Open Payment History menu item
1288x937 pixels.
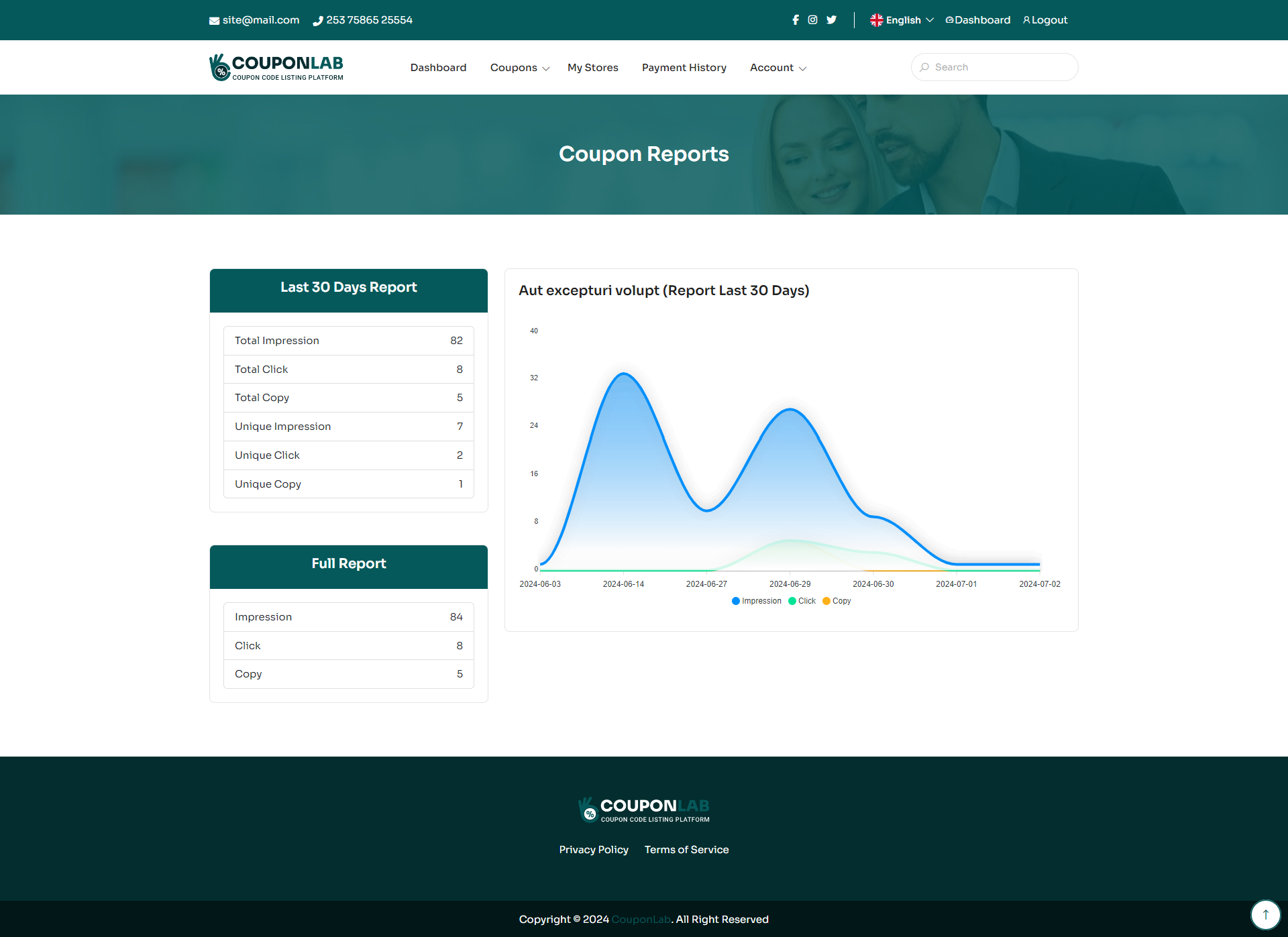[x=684, y=68]
